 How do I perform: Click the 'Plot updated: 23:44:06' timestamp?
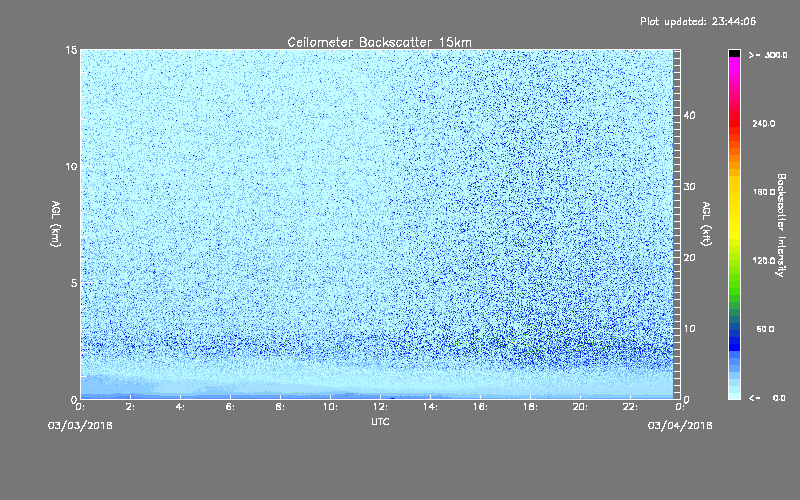pyautogui.click(x=698, y=21)
